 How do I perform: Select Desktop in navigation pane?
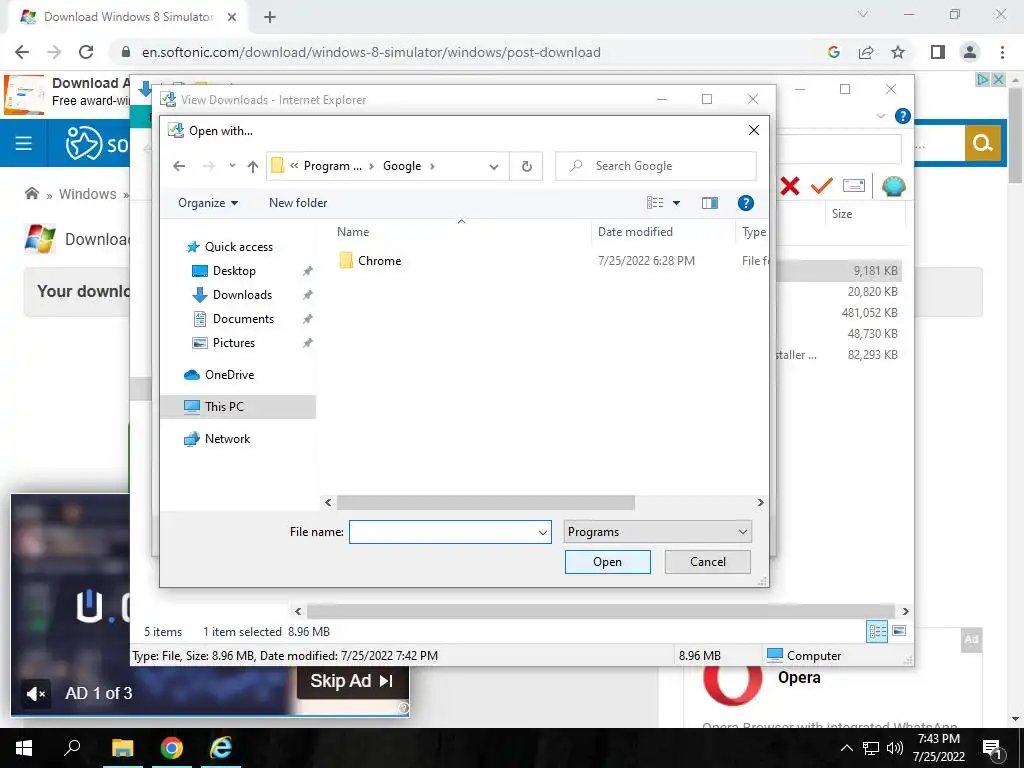[x=234, y=271]
